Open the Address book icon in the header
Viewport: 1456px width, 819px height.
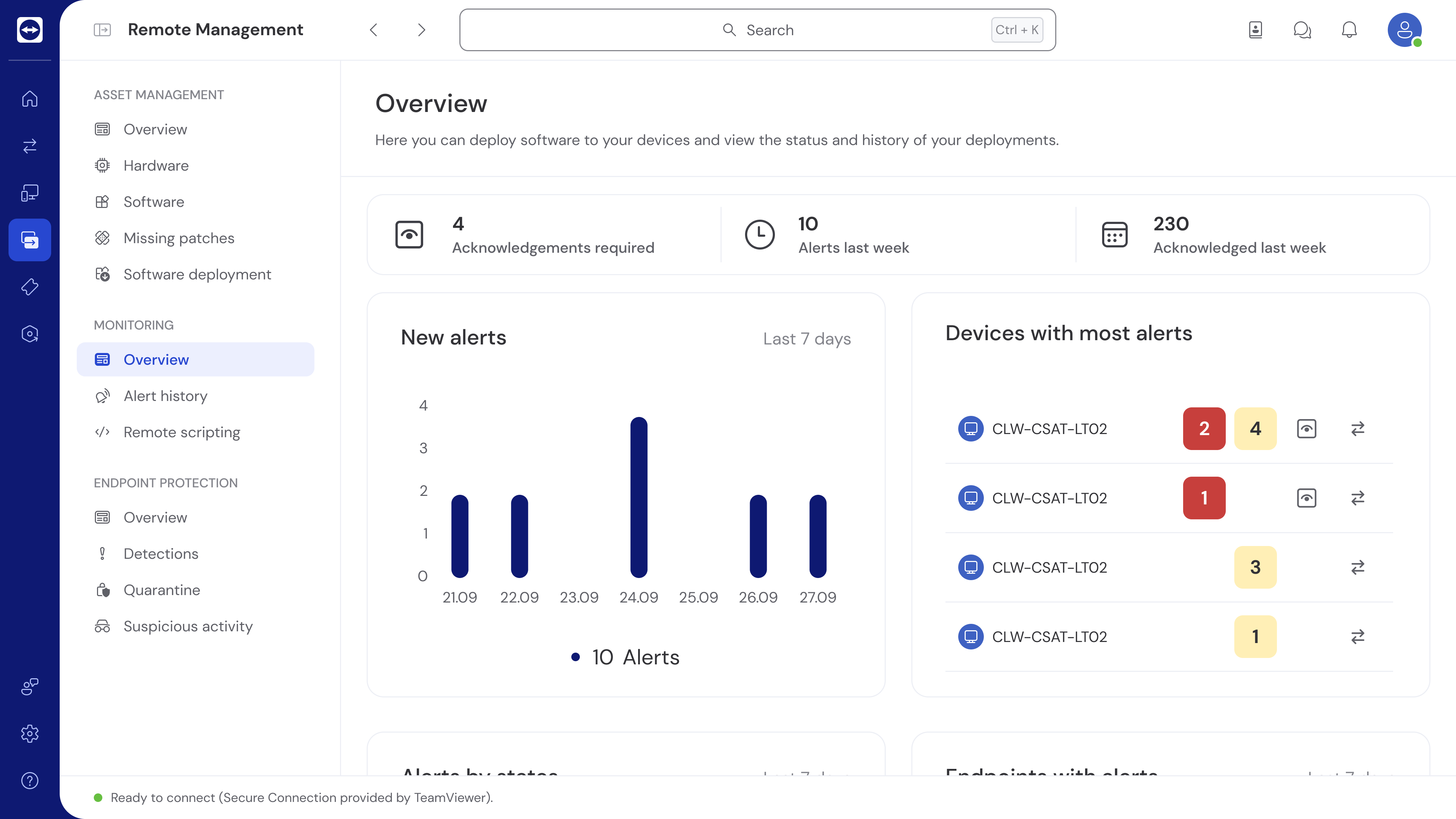[1255, 30]
